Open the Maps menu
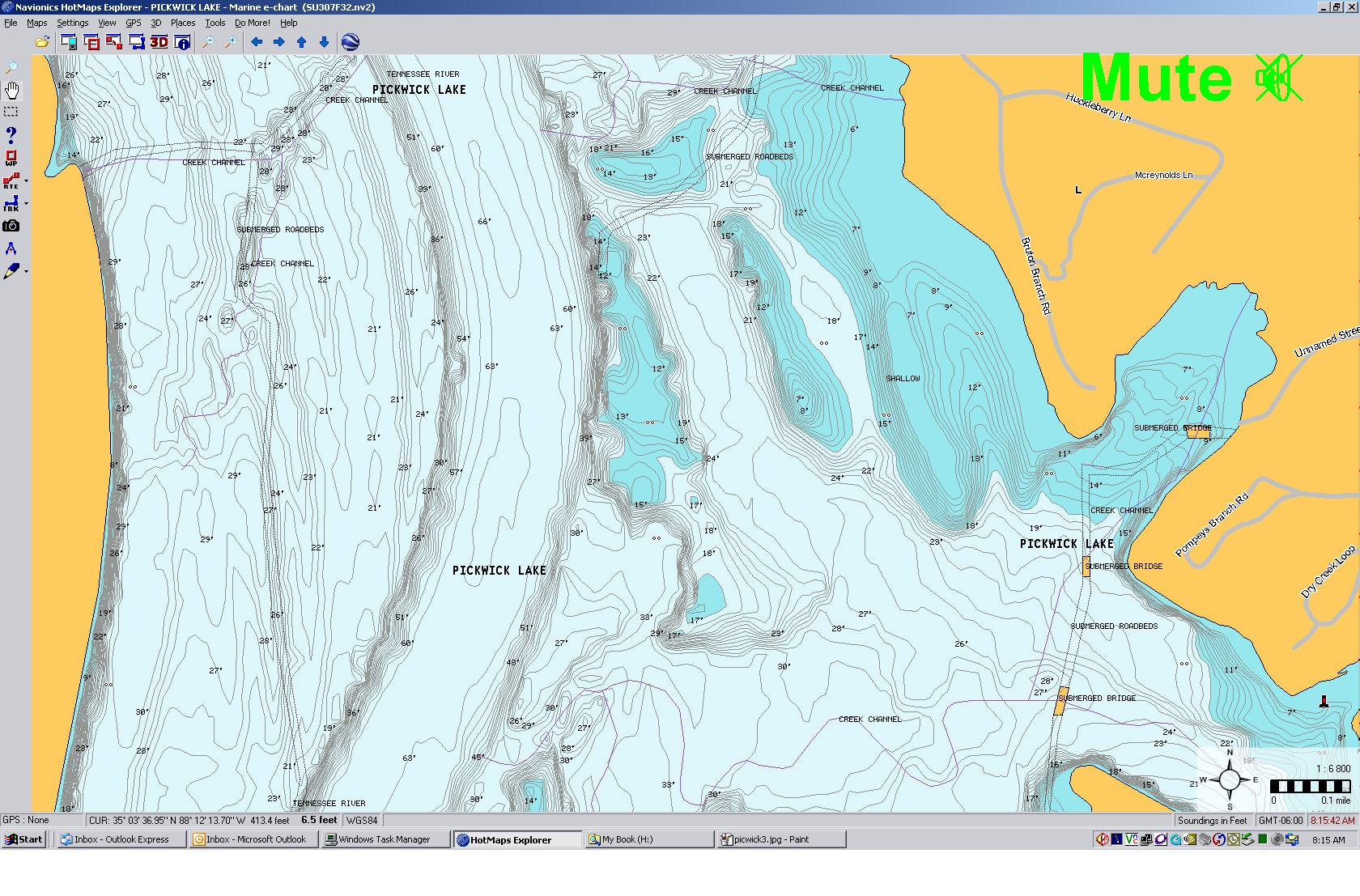1360x896 pixels. click(36, 23)
